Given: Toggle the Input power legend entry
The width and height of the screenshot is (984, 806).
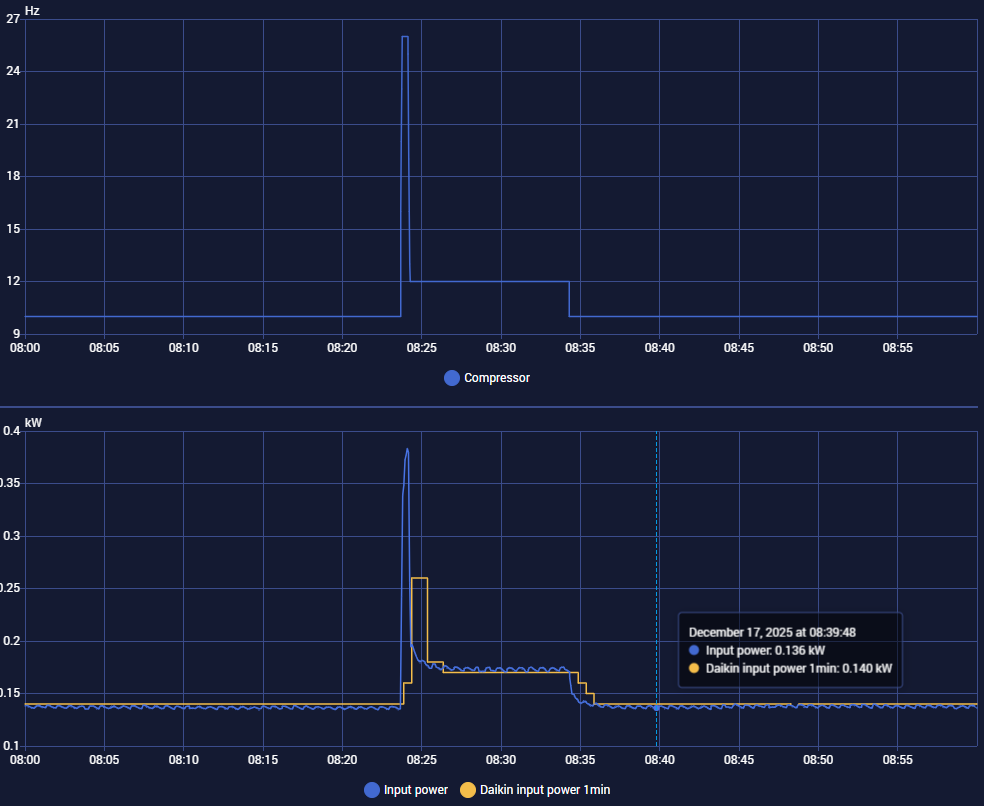Looking at the screenshot, I should [x=406, y=790].
